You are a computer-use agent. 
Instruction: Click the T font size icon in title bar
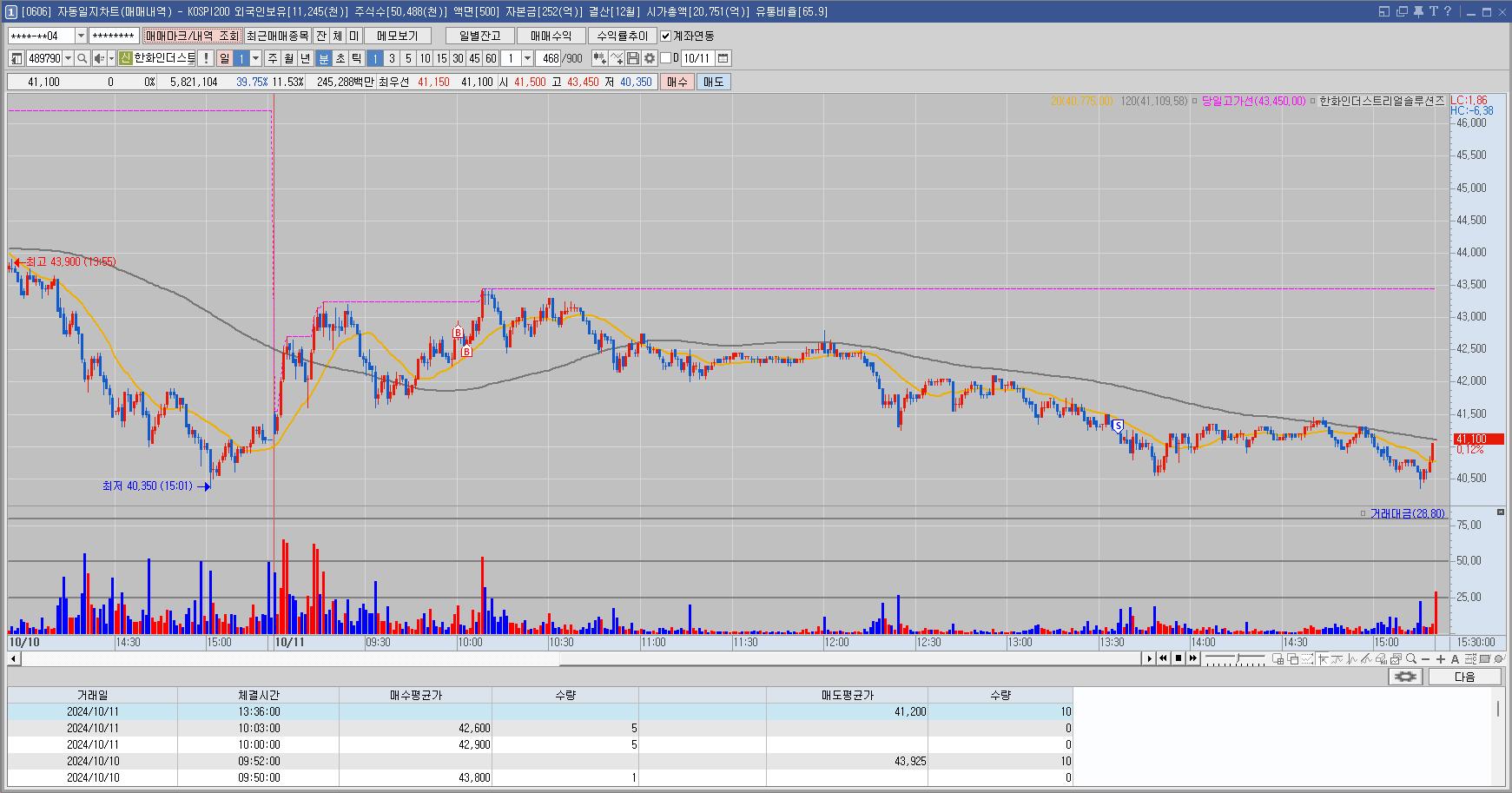1434,11
